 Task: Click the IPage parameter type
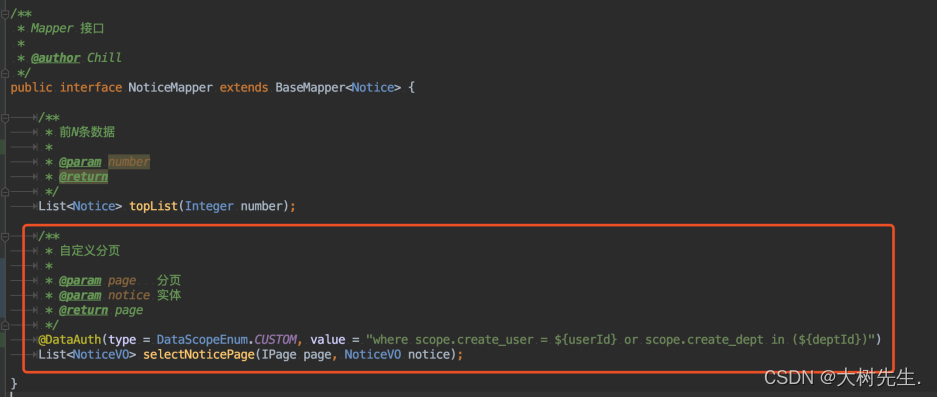point(279,355)
